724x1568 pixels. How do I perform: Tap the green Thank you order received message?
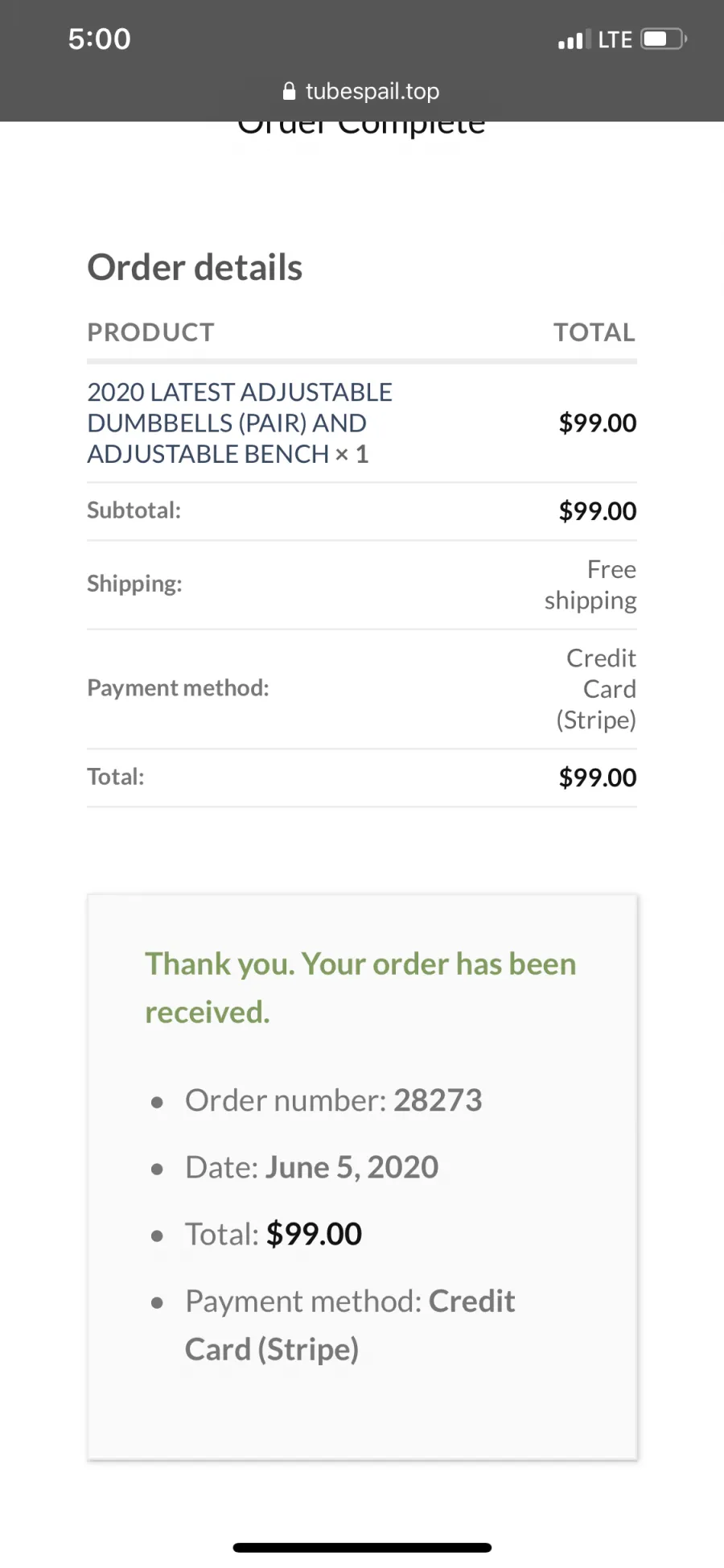(360, 988)
